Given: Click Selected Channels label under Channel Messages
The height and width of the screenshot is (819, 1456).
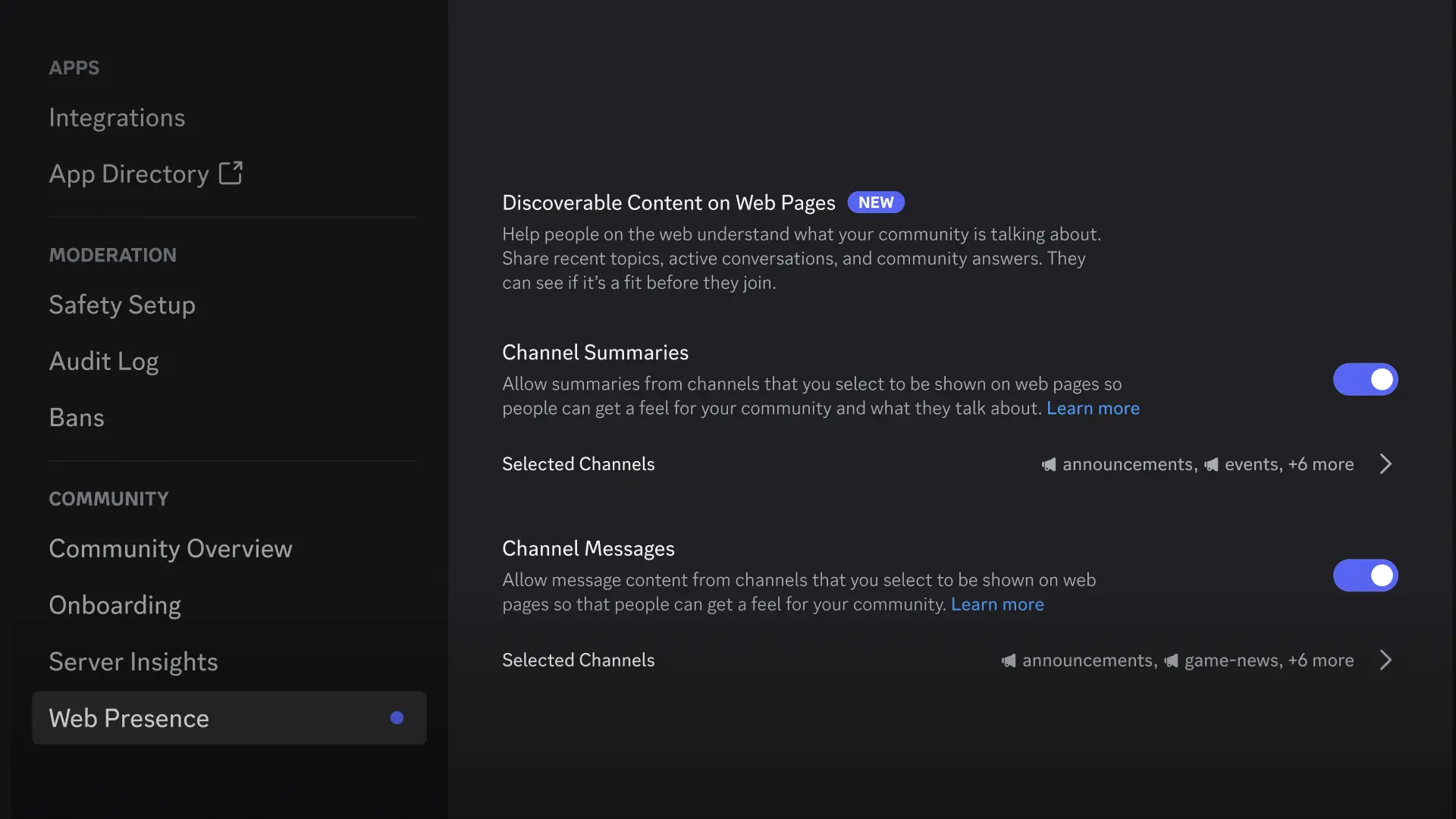Looking at the screenshot, I should click(578, 660).
